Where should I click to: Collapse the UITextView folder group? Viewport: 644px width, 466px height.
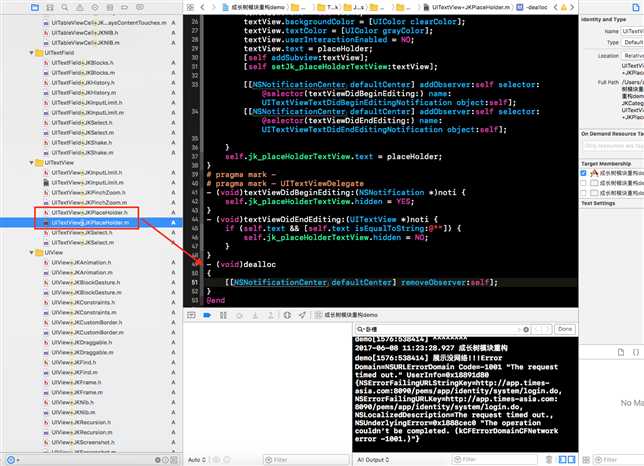point(31,163)
